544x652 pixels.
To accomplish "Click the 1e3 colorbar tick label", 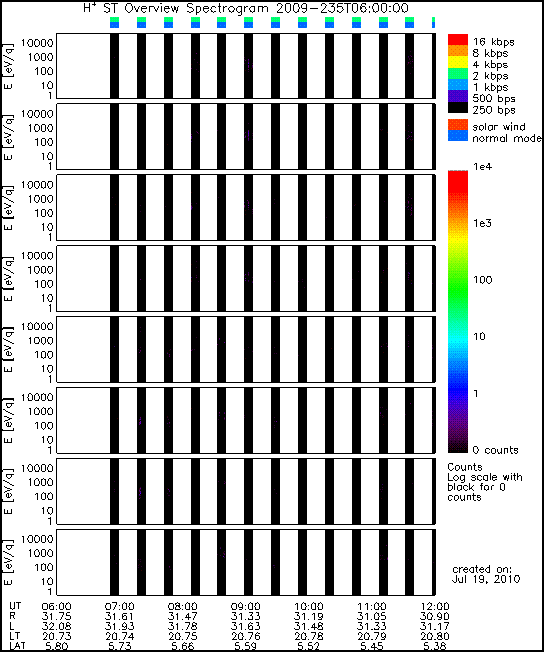I will pos(482,223).
